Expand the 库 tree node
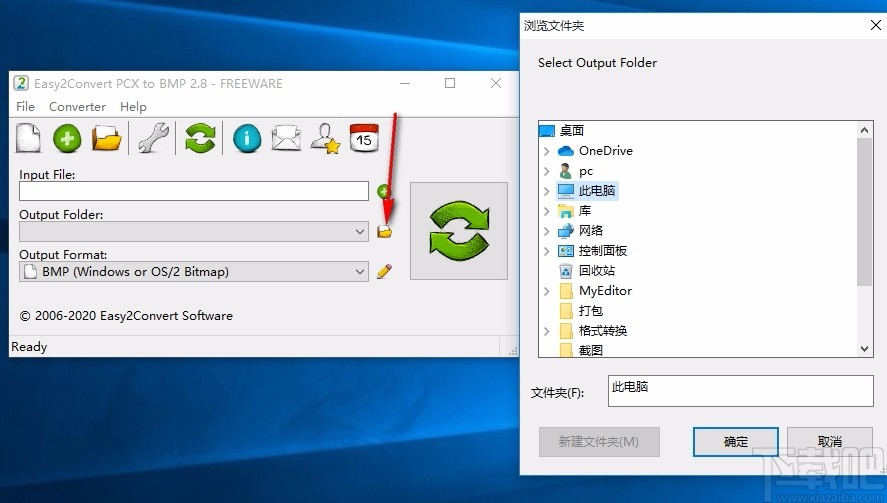 pyautogui.click(x=546, y=211)
